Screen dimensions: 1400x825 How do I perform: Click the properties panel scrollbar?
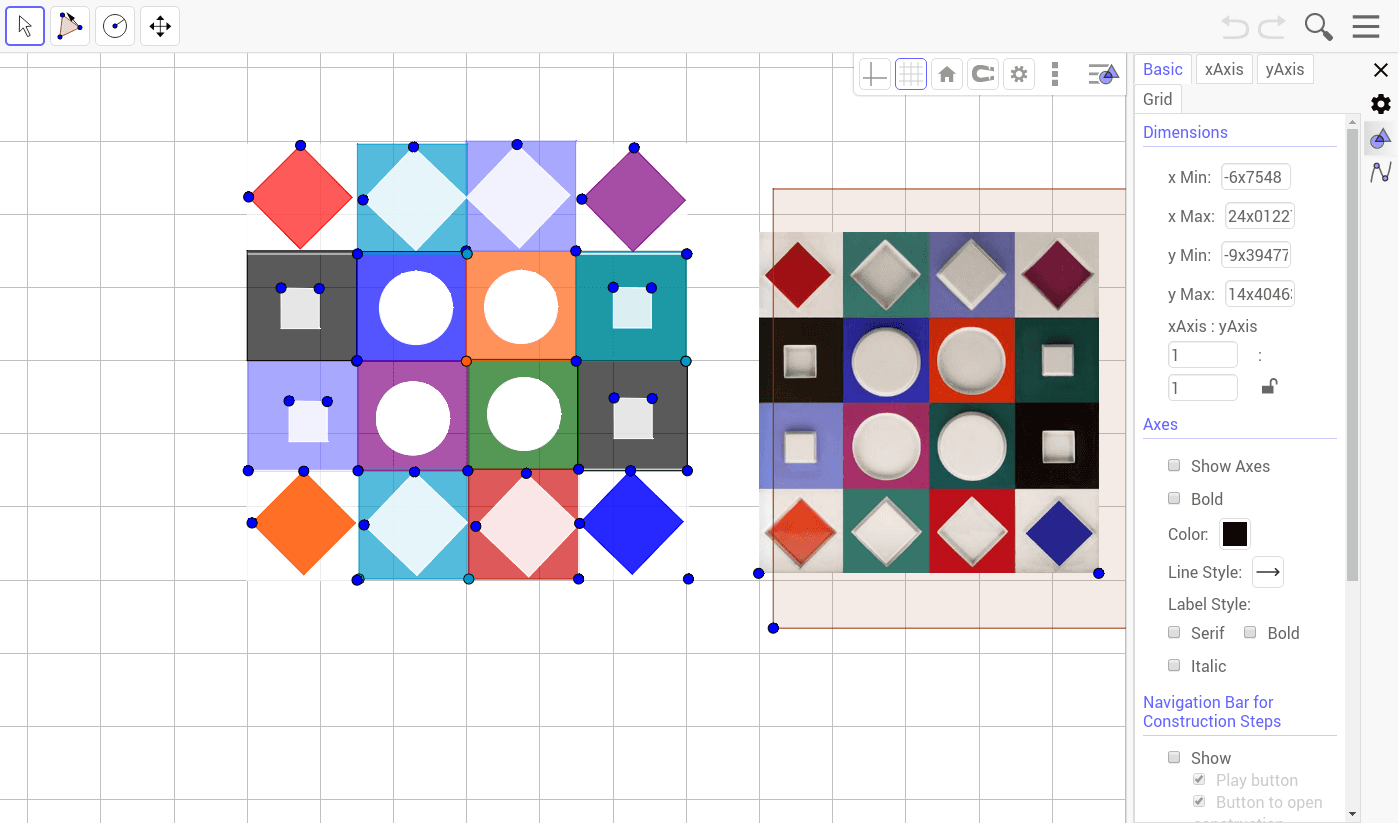tap(1353, 354)
